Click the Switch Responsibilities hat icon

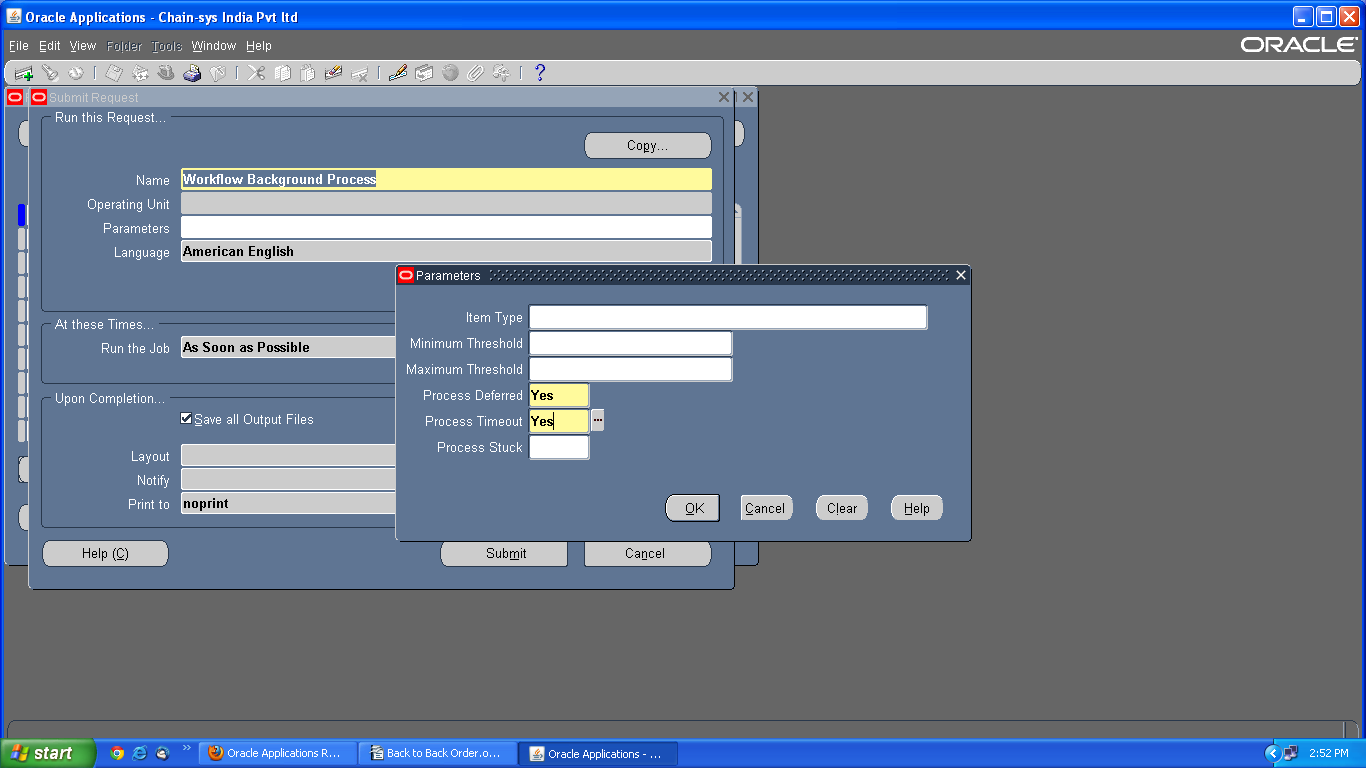[166, 73]
